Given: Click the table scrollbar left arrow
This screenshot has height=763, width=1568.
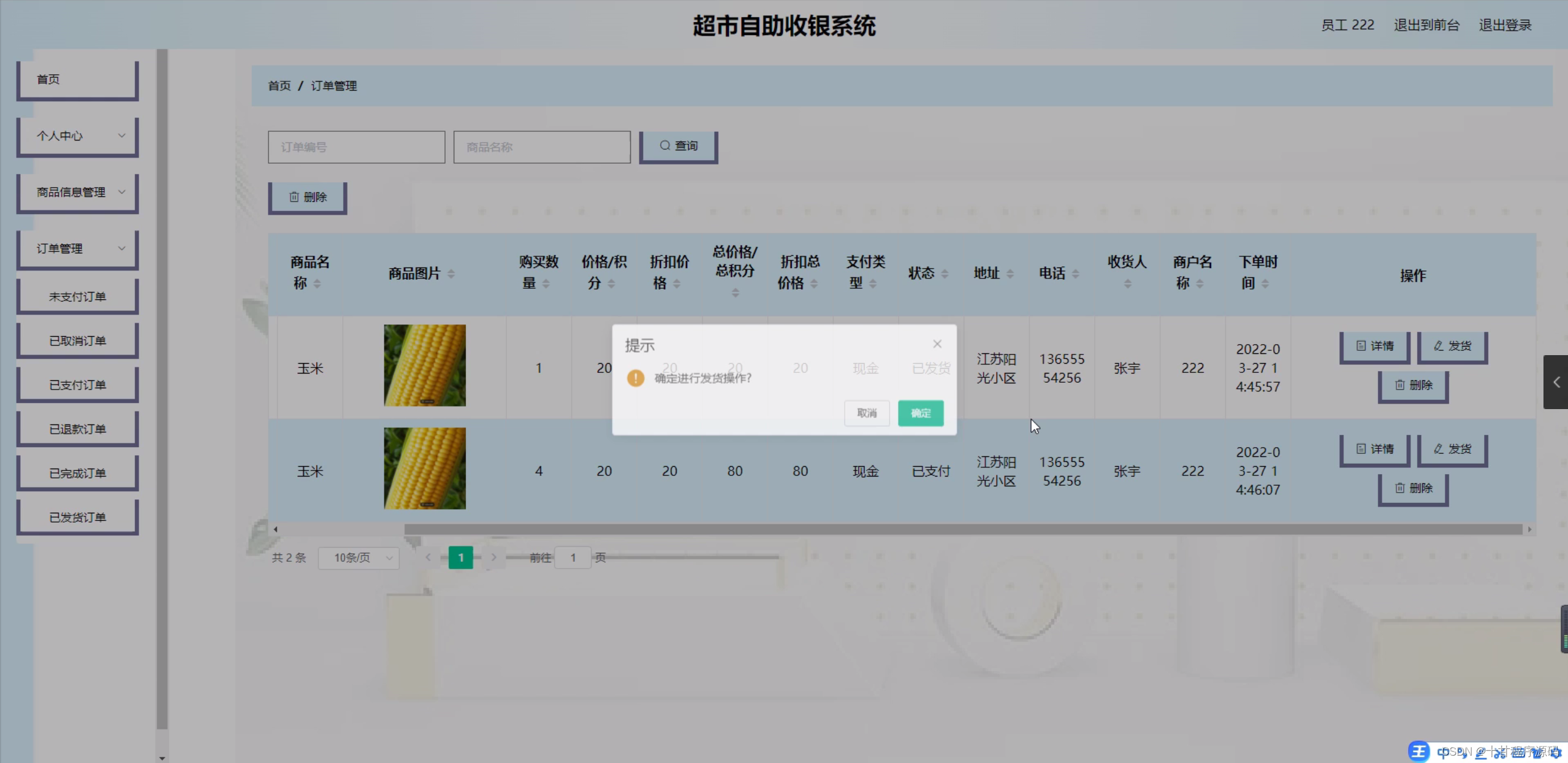Looking at the screenshot, I should pos(275,529).
